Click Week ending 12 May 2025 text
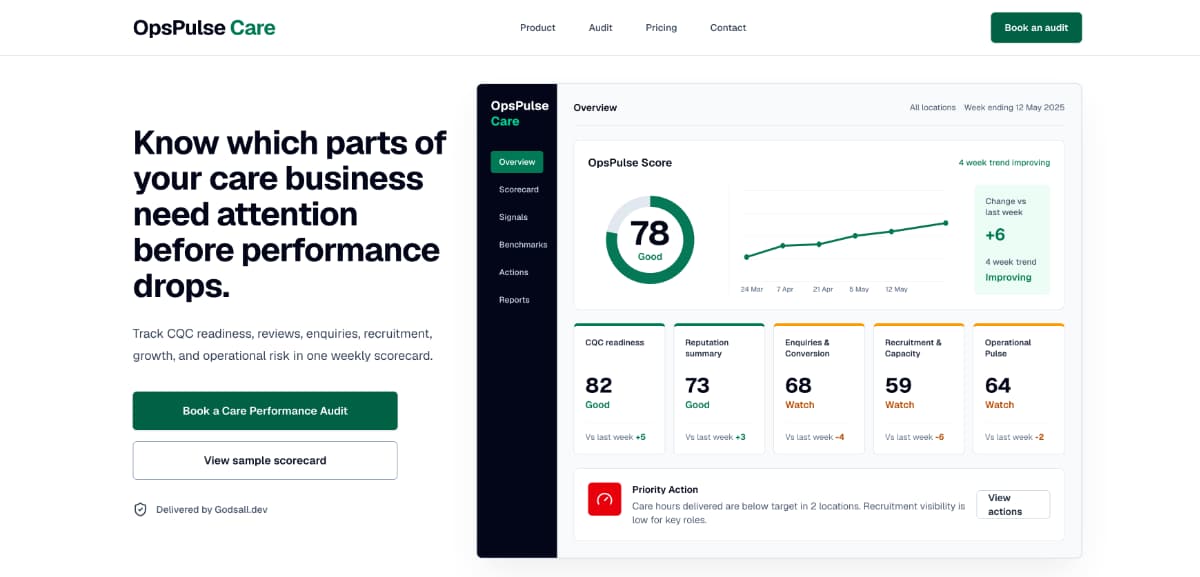This screenshot has width=1200, height=577. click(x=1014, y=107)
